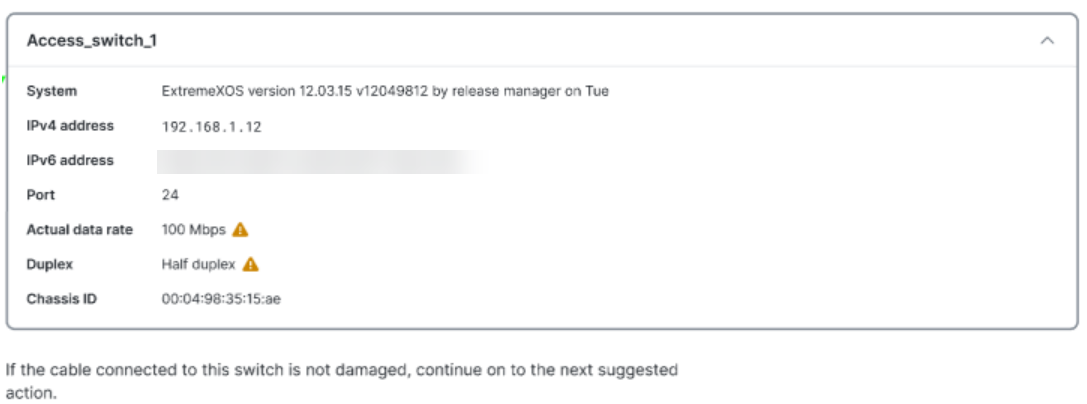Select the Chassis ID 00:04:98:35:15:ae
Viewport: 1087px width, 404px height.
tap(221, 299)
